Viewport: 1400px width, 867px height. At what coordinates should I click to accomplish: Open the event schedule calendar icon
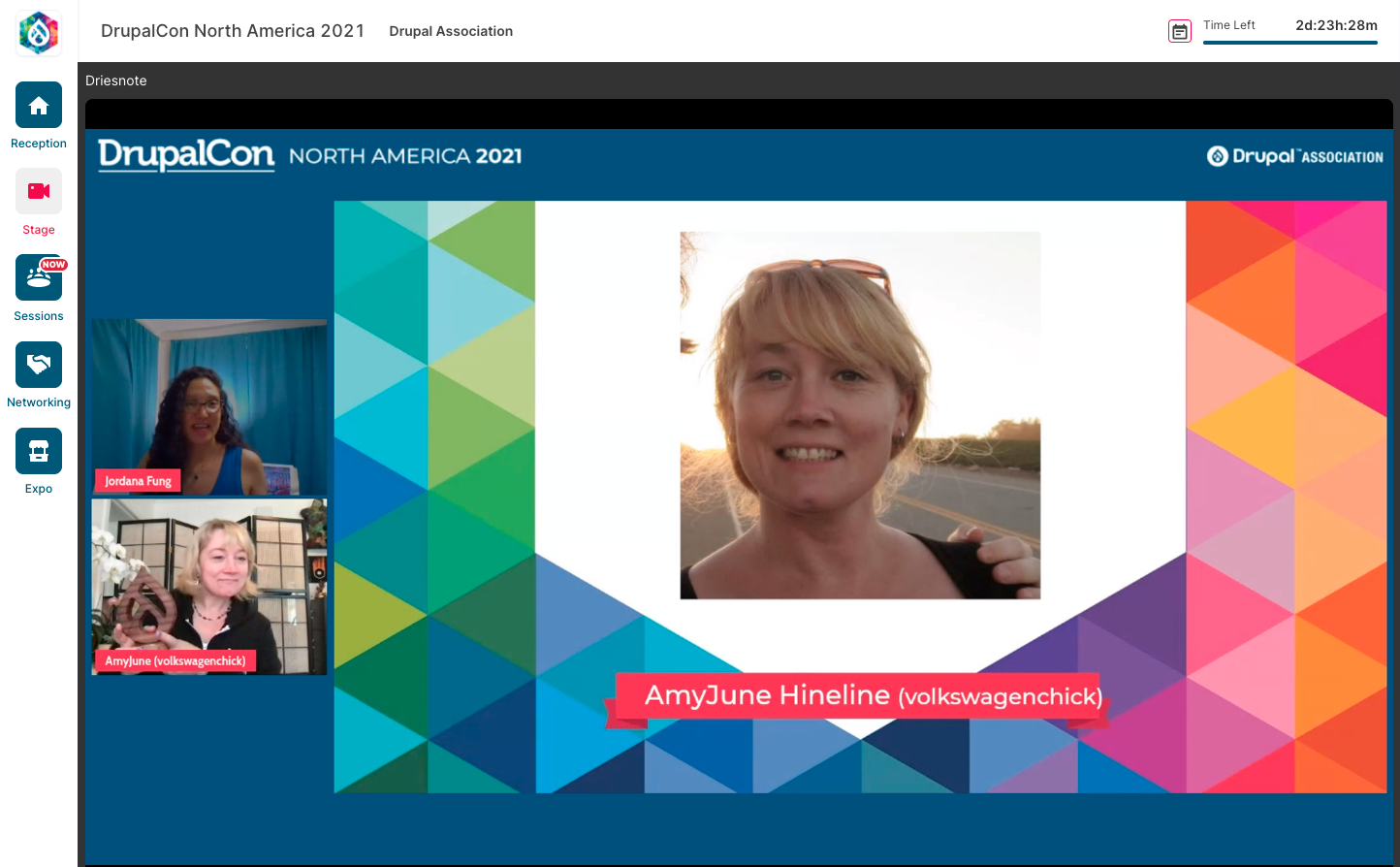(1179, 30)
